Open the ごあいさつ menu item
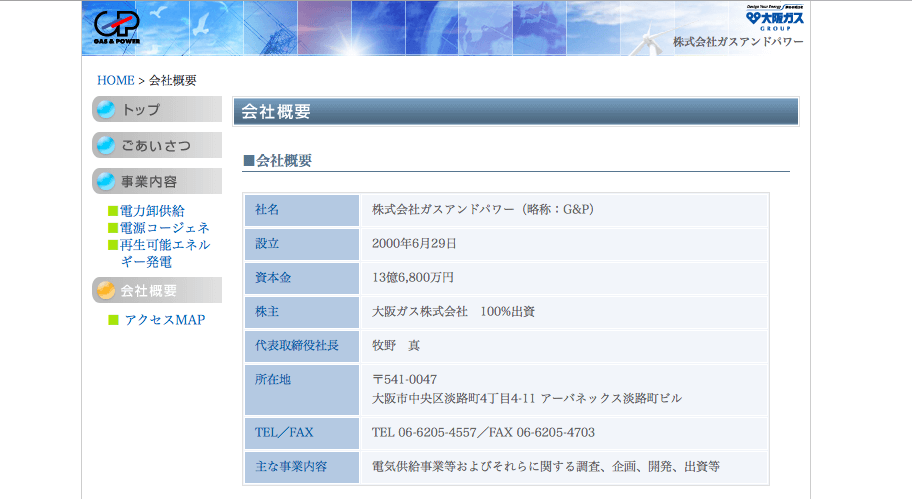 [x=157, y=145]
